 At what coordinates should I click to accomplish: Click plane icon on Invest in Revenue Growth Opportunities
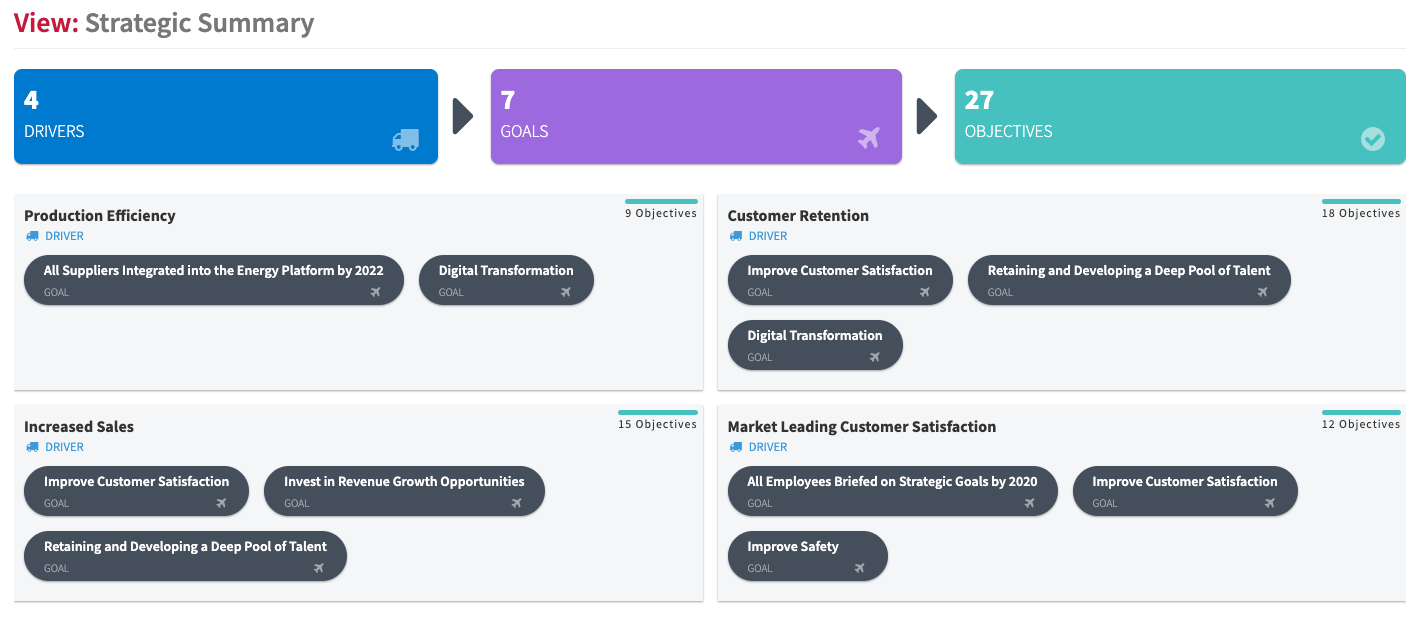point(517,503)
